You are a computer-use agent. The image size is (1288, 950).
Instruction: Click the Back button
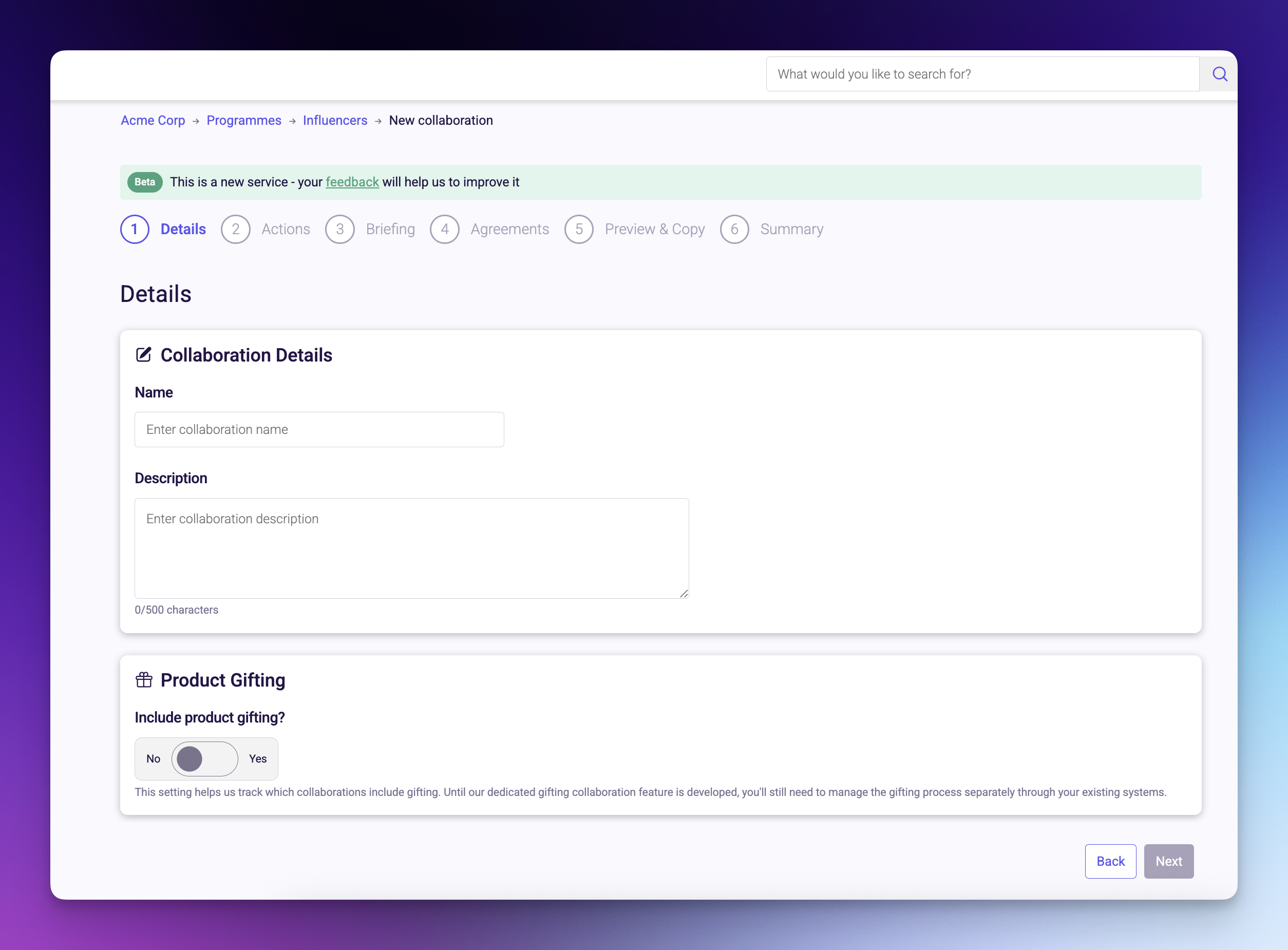1110,861
